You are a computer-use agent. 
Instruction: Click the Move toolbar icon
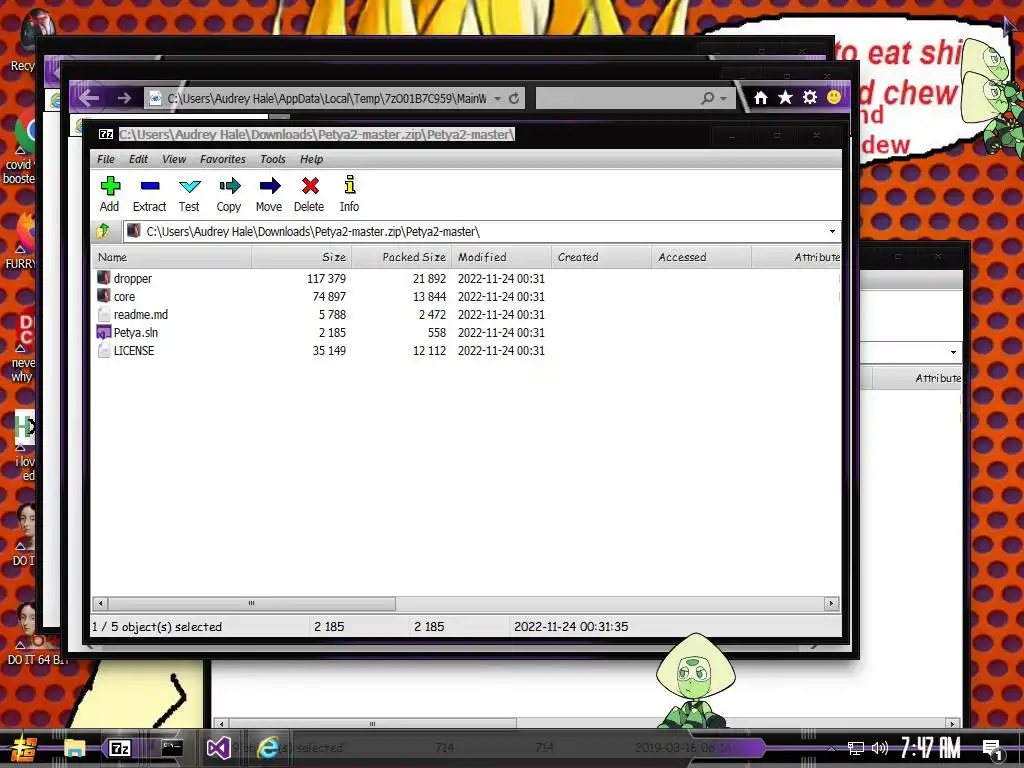269,186
